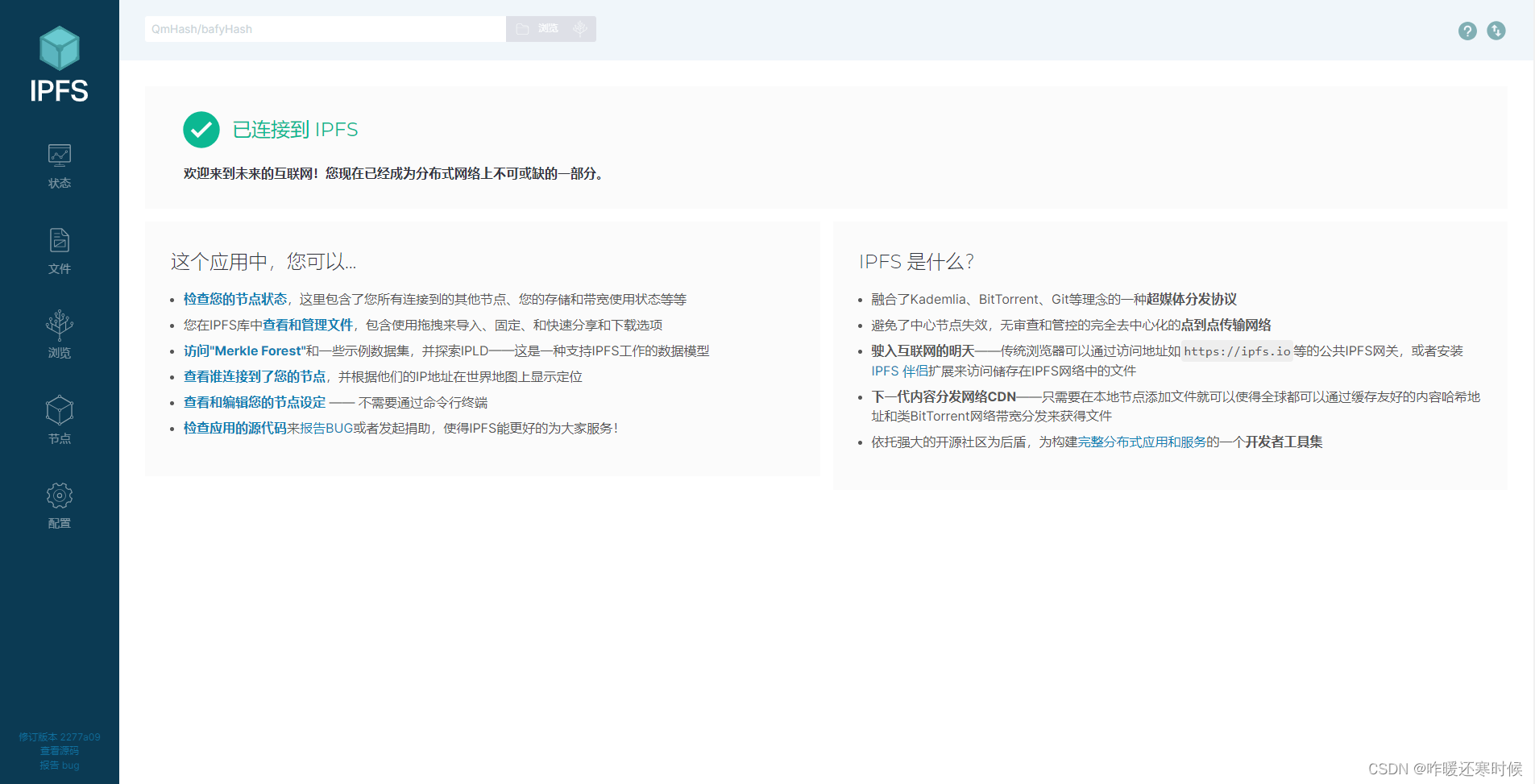Open the 节点 (Peers) sidebar page

(x=60, y=421)
